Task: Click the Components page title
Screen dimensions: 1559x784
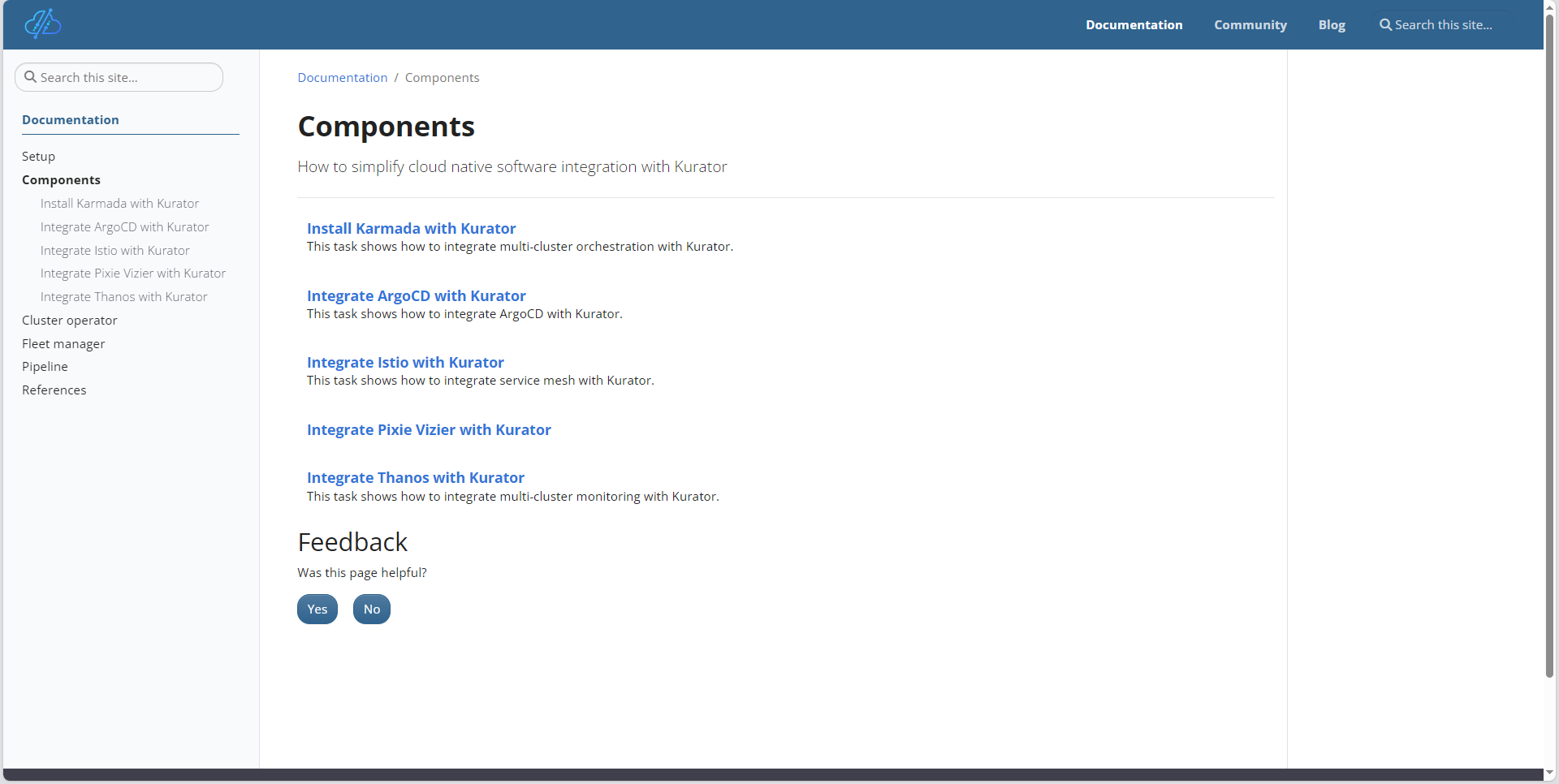Action: [x=386, y=127]
